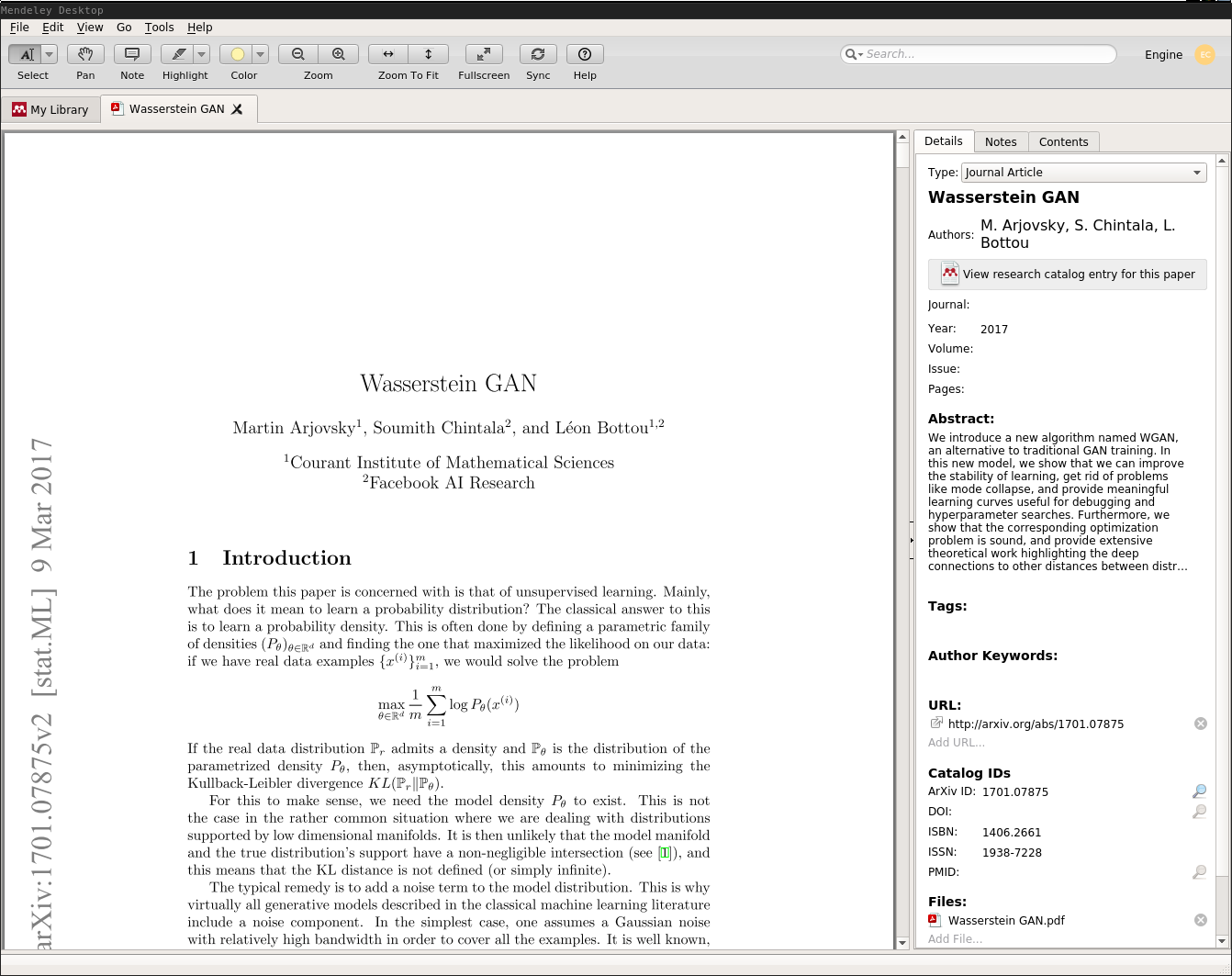Click the PDF viewer scroll-down arrow
The width and height of the screenshot is (1232, 976).
coord(902,943)
